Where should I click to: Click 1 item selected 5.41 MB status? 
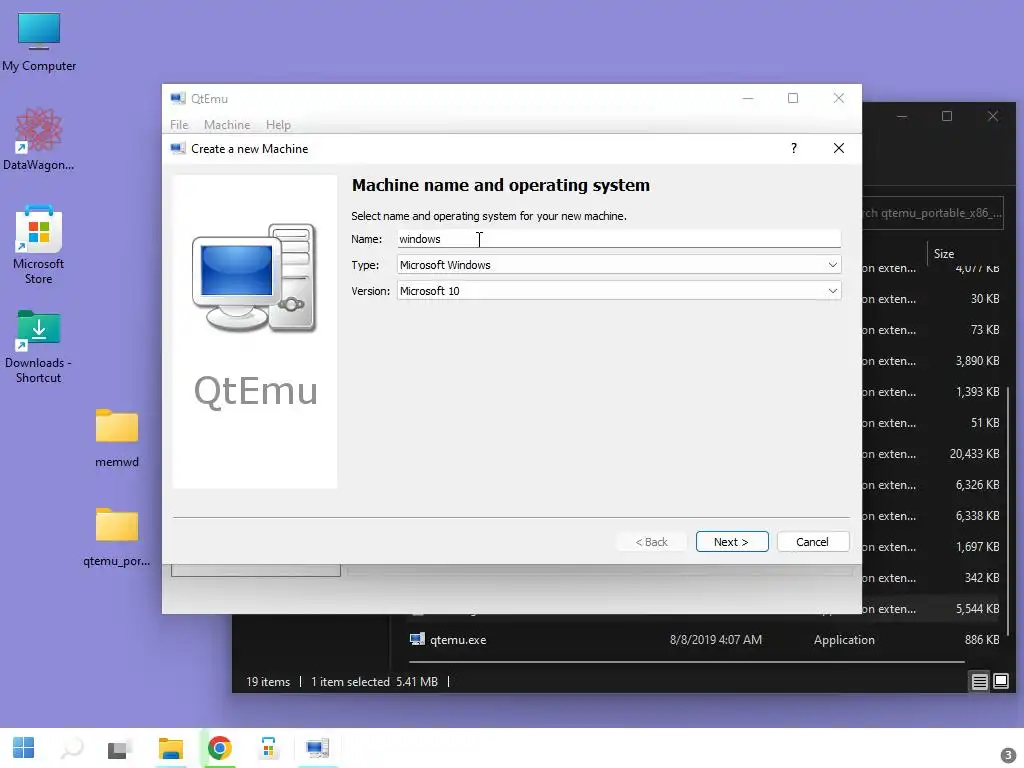374,682
